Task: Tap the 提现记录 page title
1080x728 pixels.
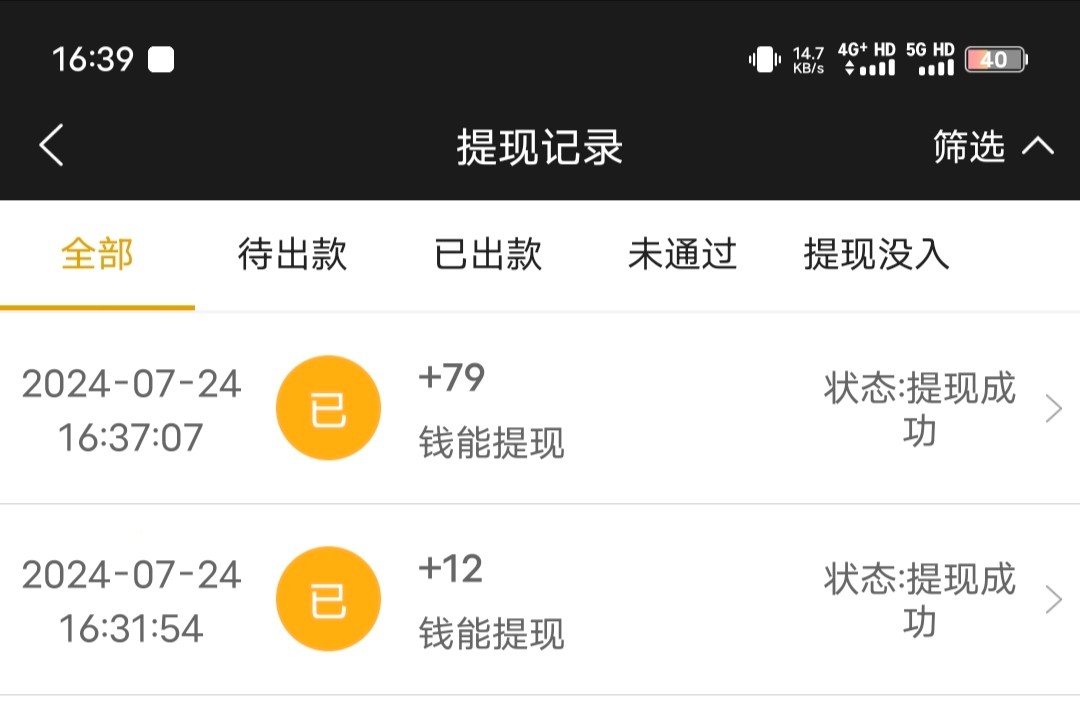Action: 540,147
